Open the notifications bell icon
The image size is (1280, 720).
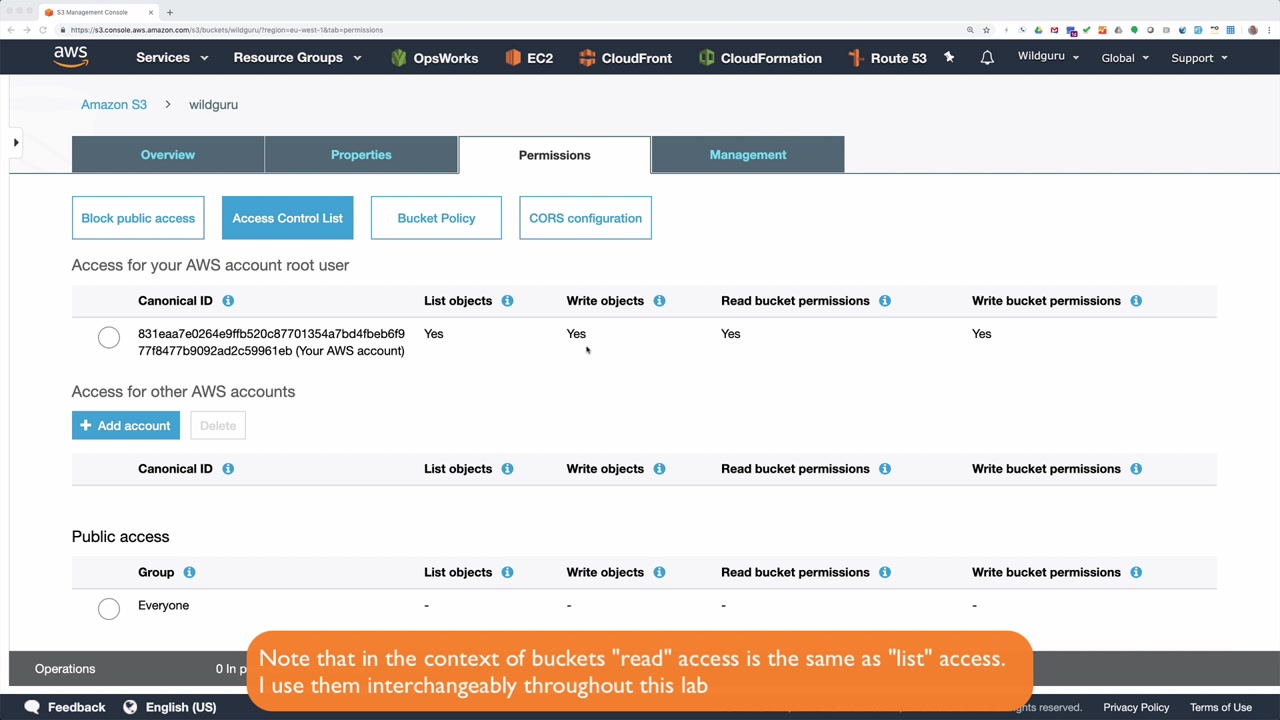tap(987, 58)
